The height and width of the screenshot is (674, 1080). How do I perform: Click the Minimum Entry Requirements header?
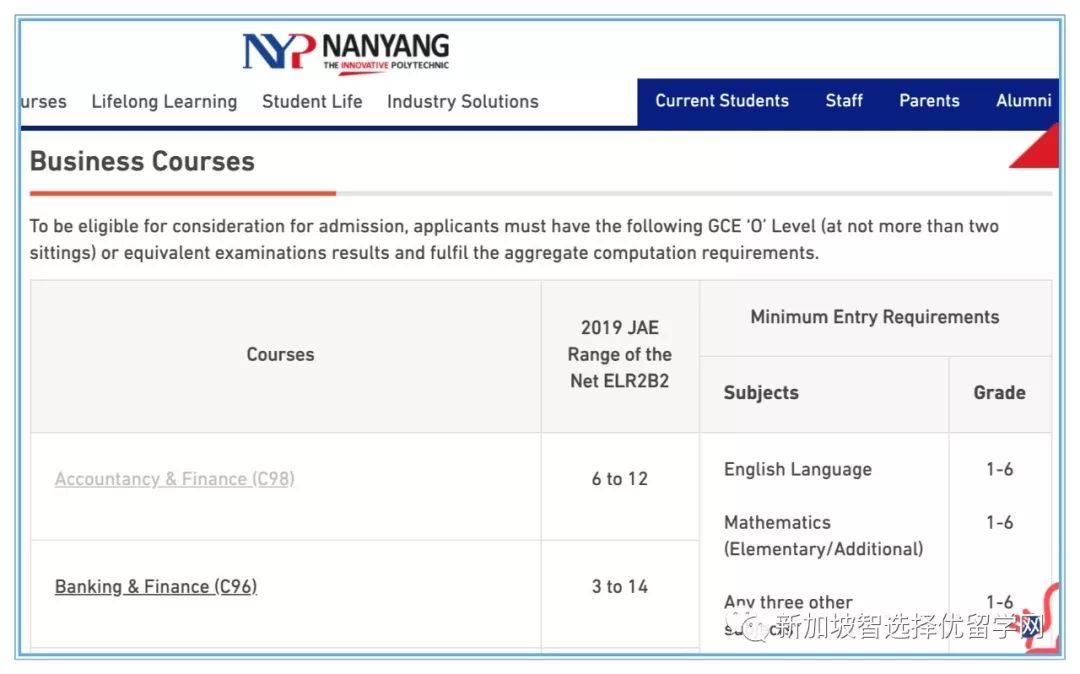point(874,317)
